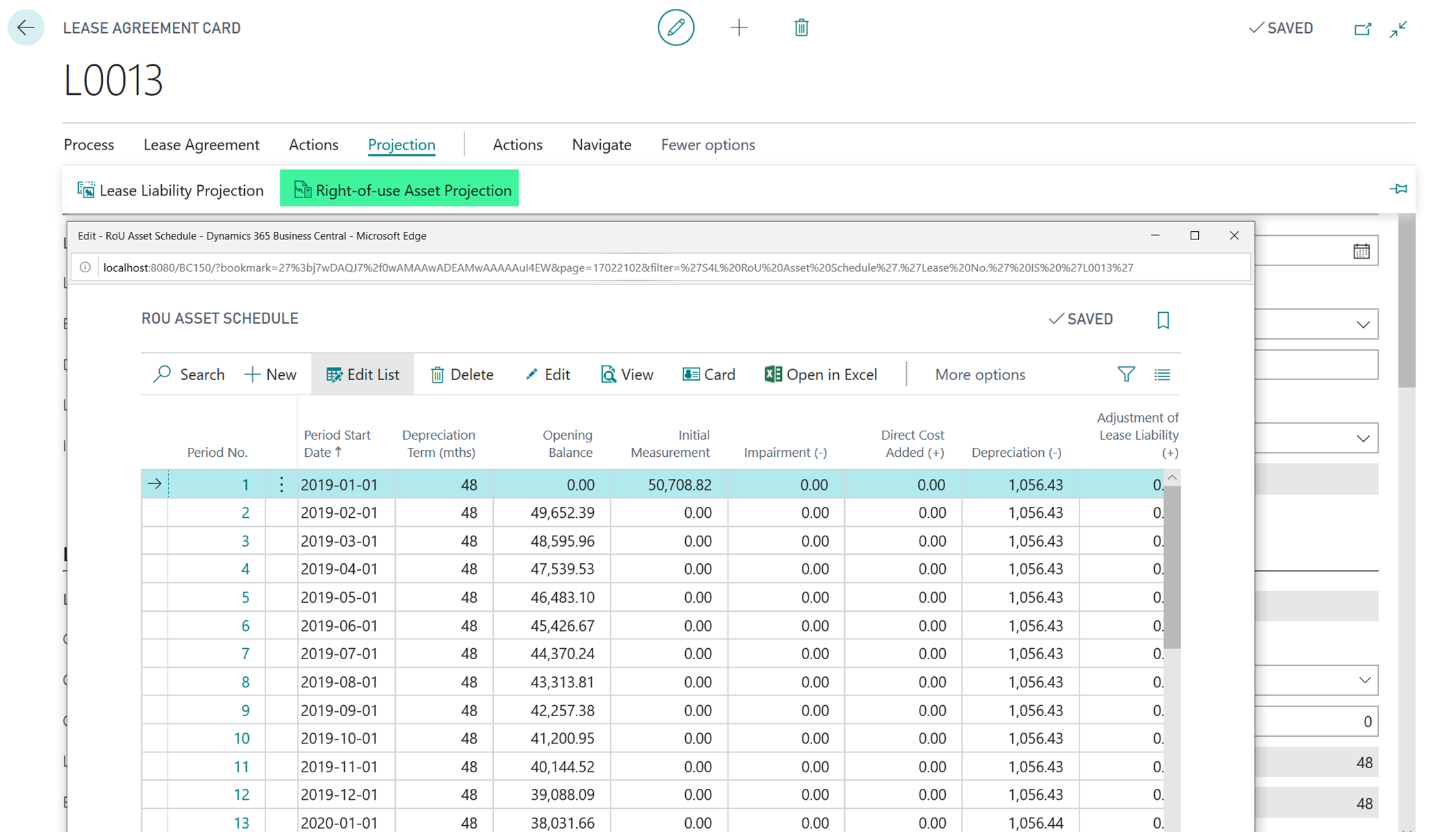Screen dimensions: 1456x832
Task: Maximize the RoU Asset Schedule window
Action: [1195, 235]
